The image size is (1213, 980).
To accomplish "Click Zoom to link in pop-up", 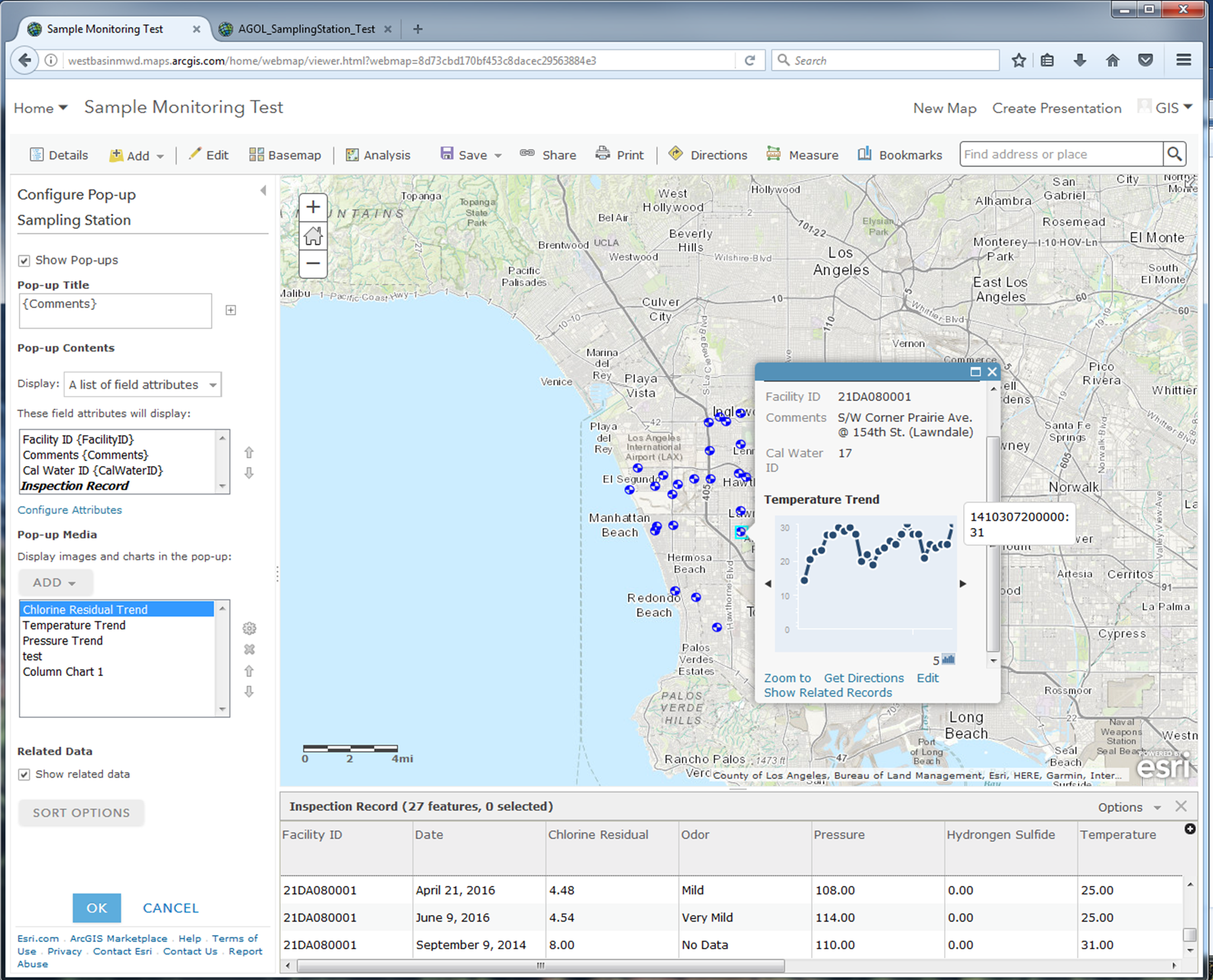I will coord(787,678).
